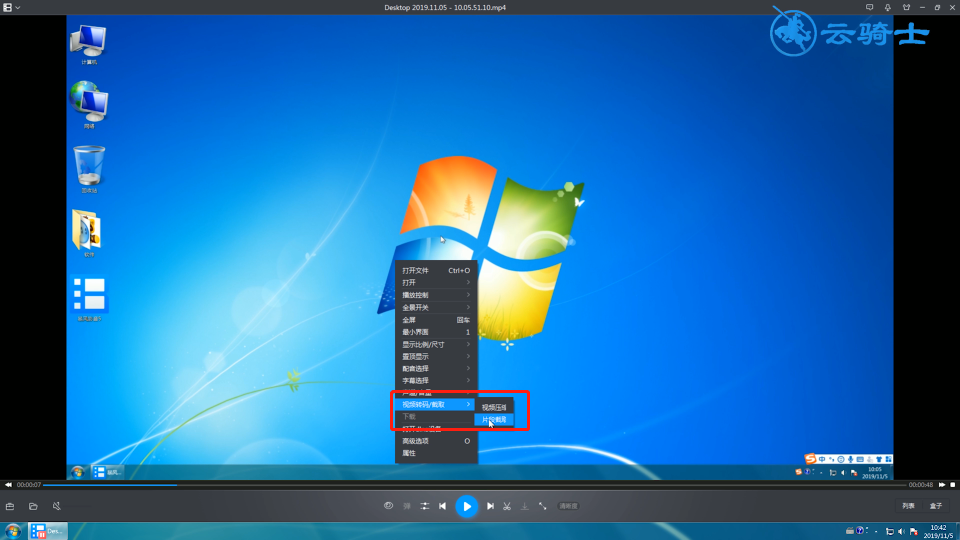
Task: Skip to next track
Action: pos(490,506)
